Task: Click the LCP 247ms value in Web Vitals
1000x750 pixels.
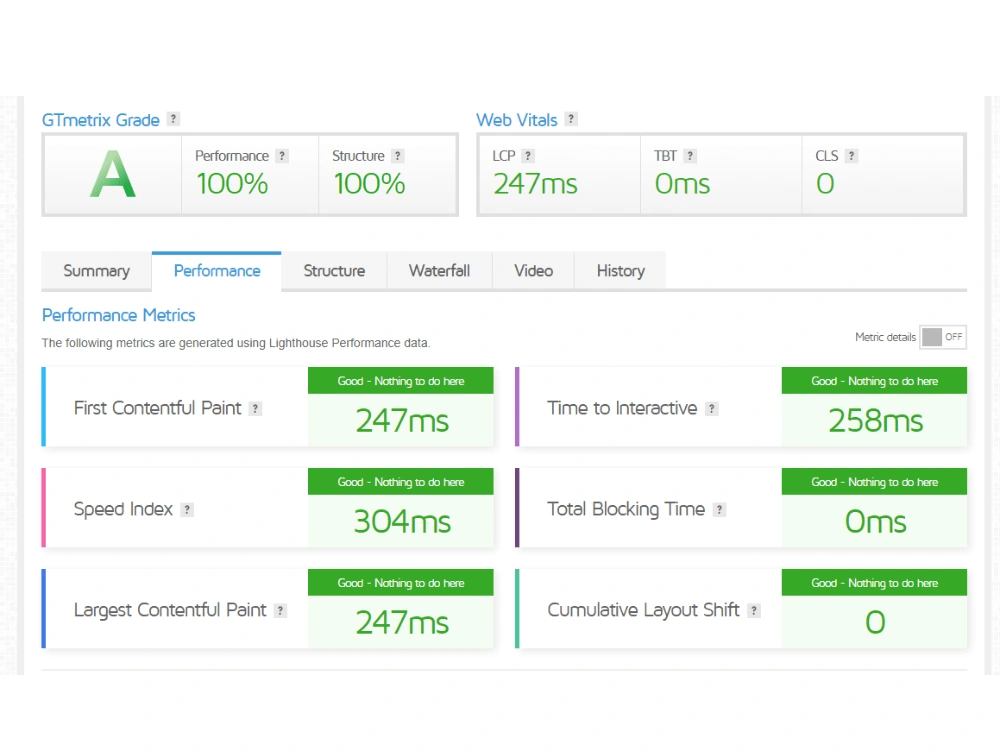Action: click(x=535, y=184)
